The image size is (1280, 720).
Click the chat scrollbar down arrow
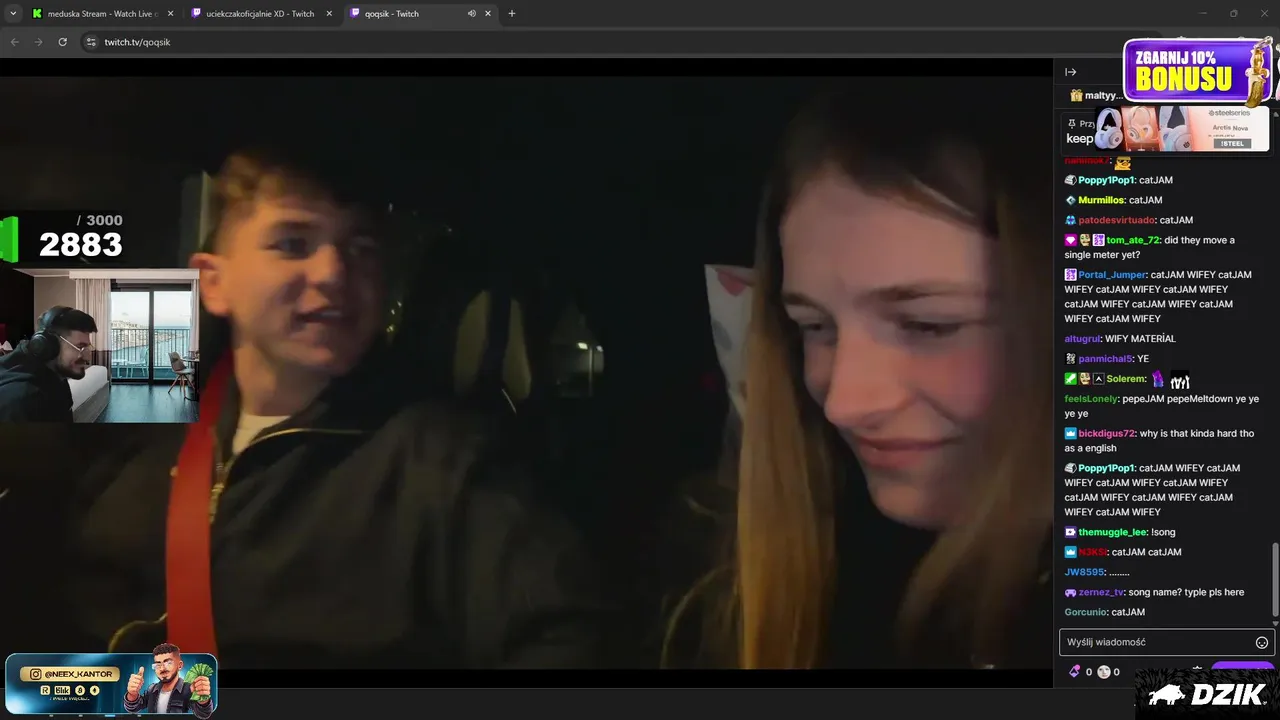(1274, 622)
